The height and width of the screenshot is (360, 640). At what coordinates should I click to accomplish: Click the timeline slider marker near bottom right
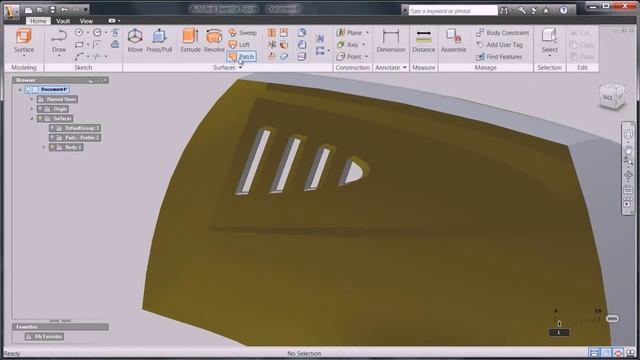point(559,324)
